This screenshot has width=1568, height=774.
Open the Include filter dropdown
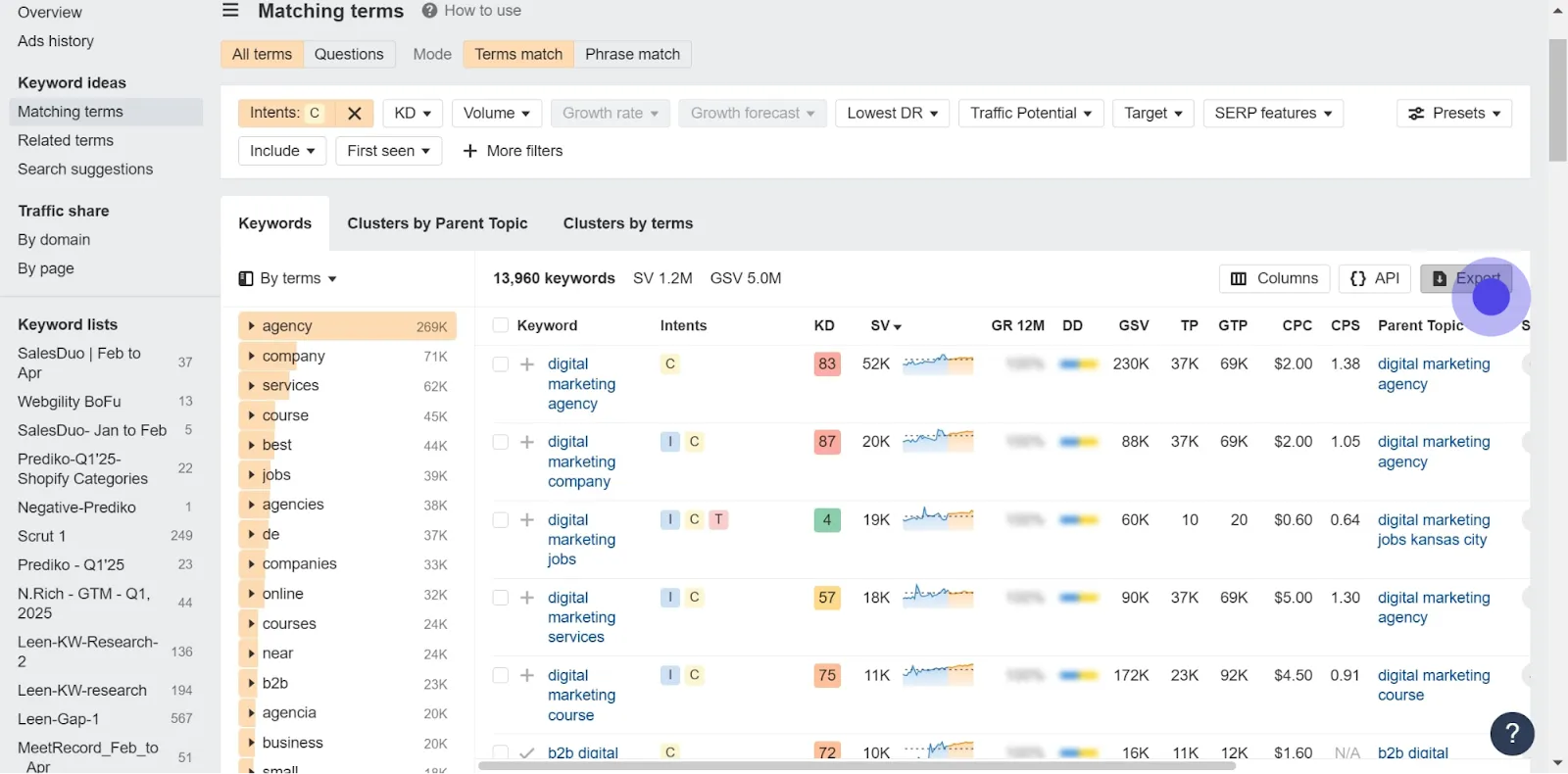tap(282, 151)
